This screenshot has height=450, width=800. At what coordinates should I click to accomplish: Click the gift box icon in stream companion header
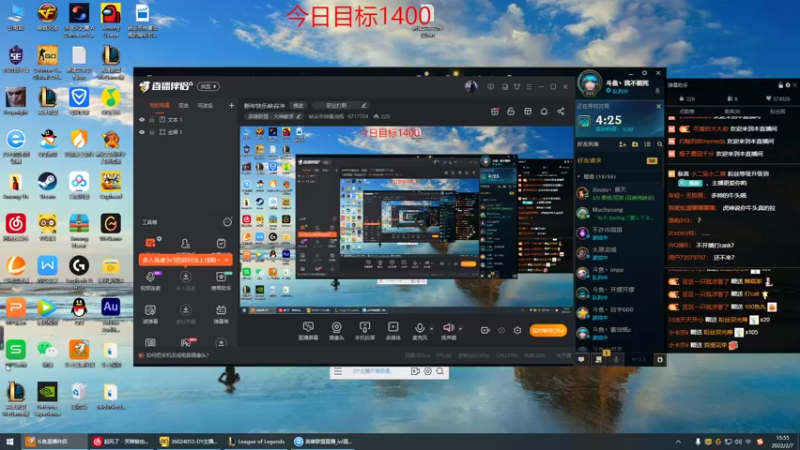(494, 111)
